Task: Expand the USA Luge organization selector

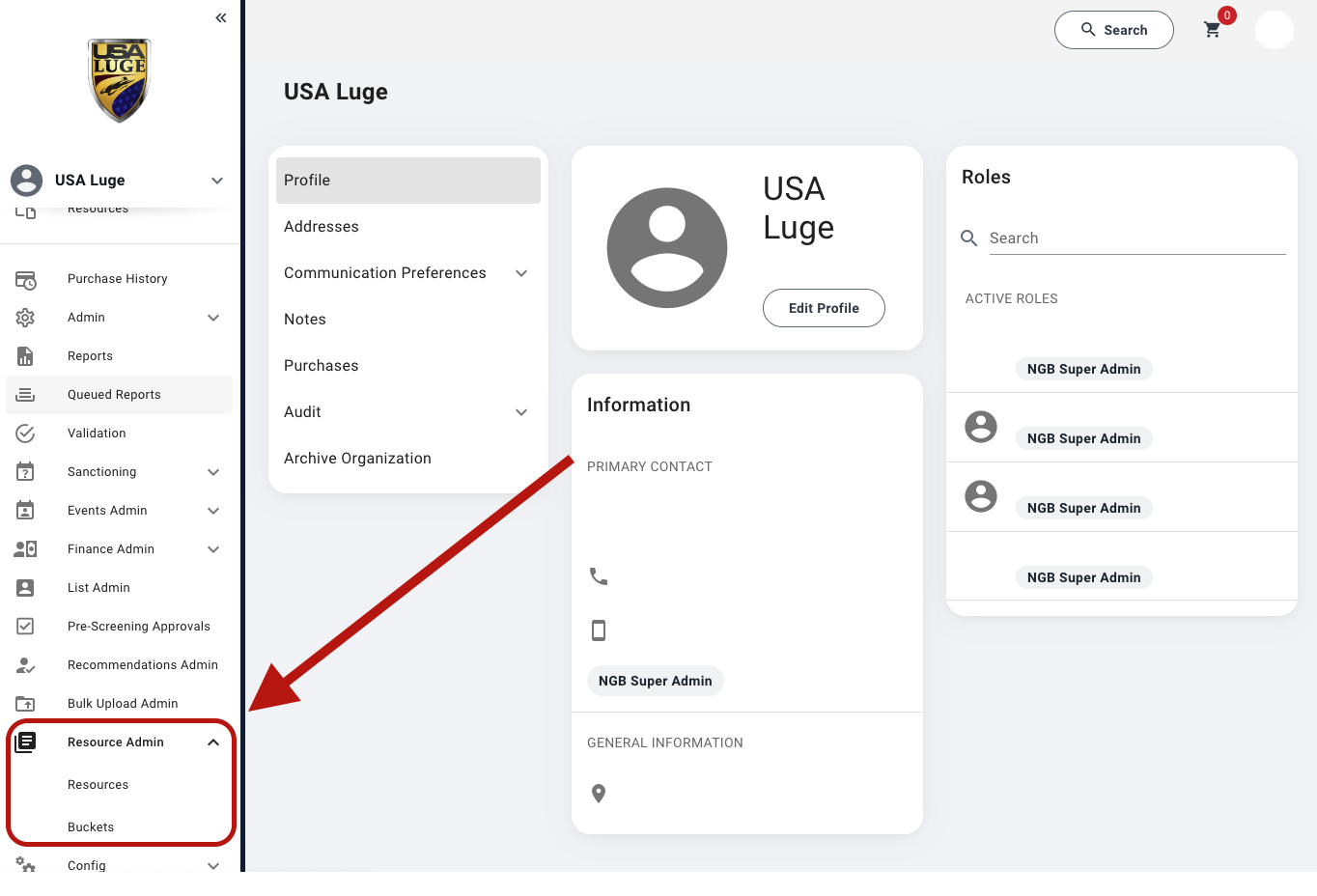Action: point(217,181)
